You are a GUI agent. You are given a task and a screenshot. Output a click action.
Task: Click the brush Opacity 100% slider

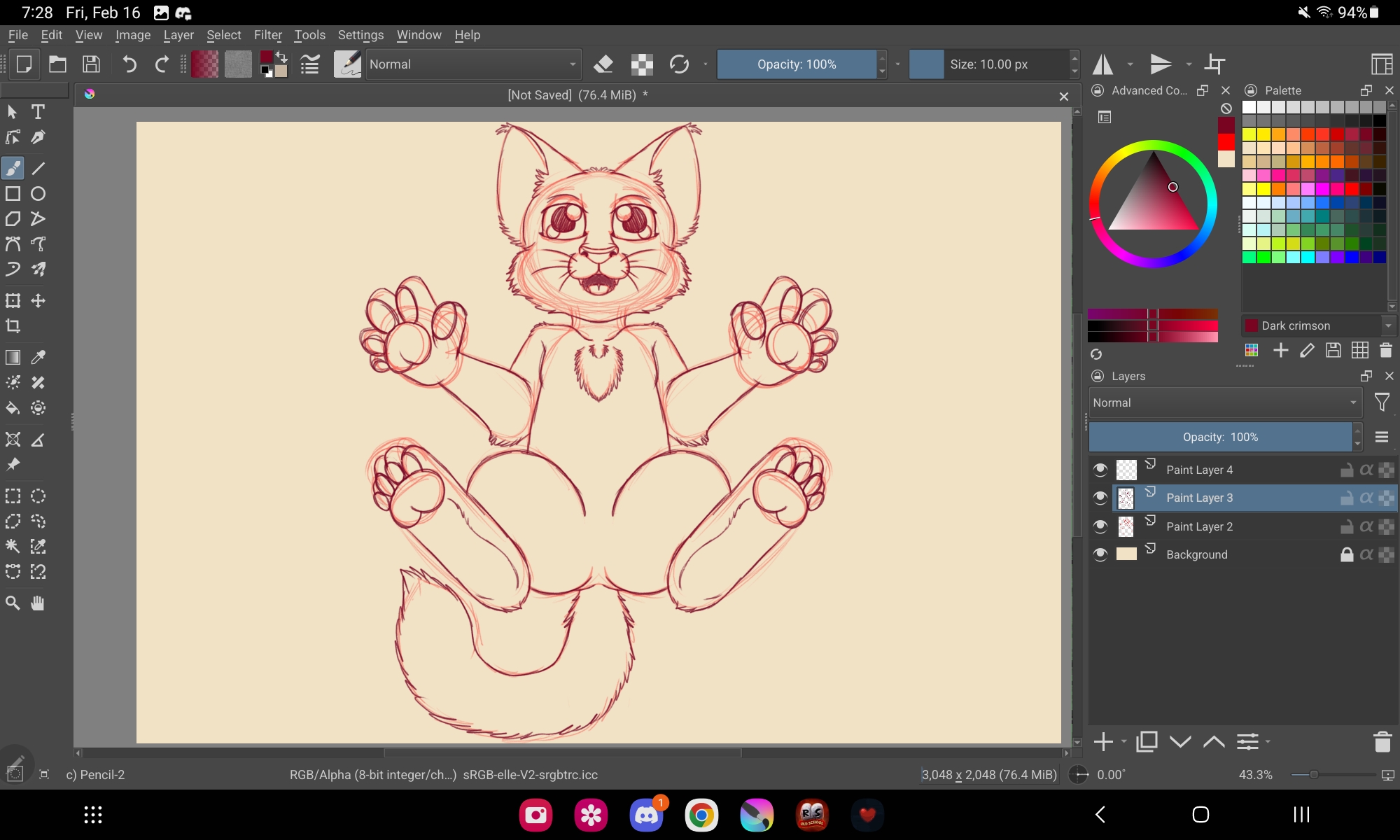click(x=797, y=64)
